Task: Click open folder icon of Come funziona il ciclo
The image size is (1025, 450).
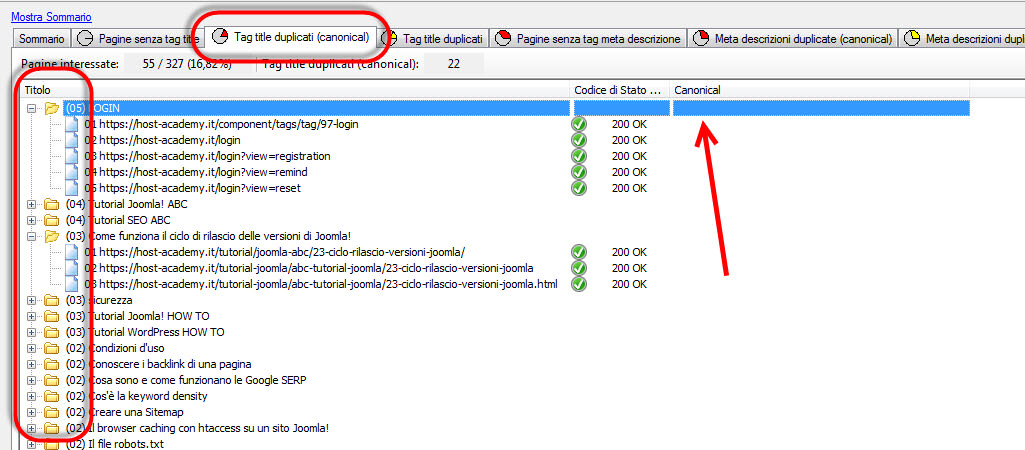Action: pyautogui.click(x=52, y=236)
